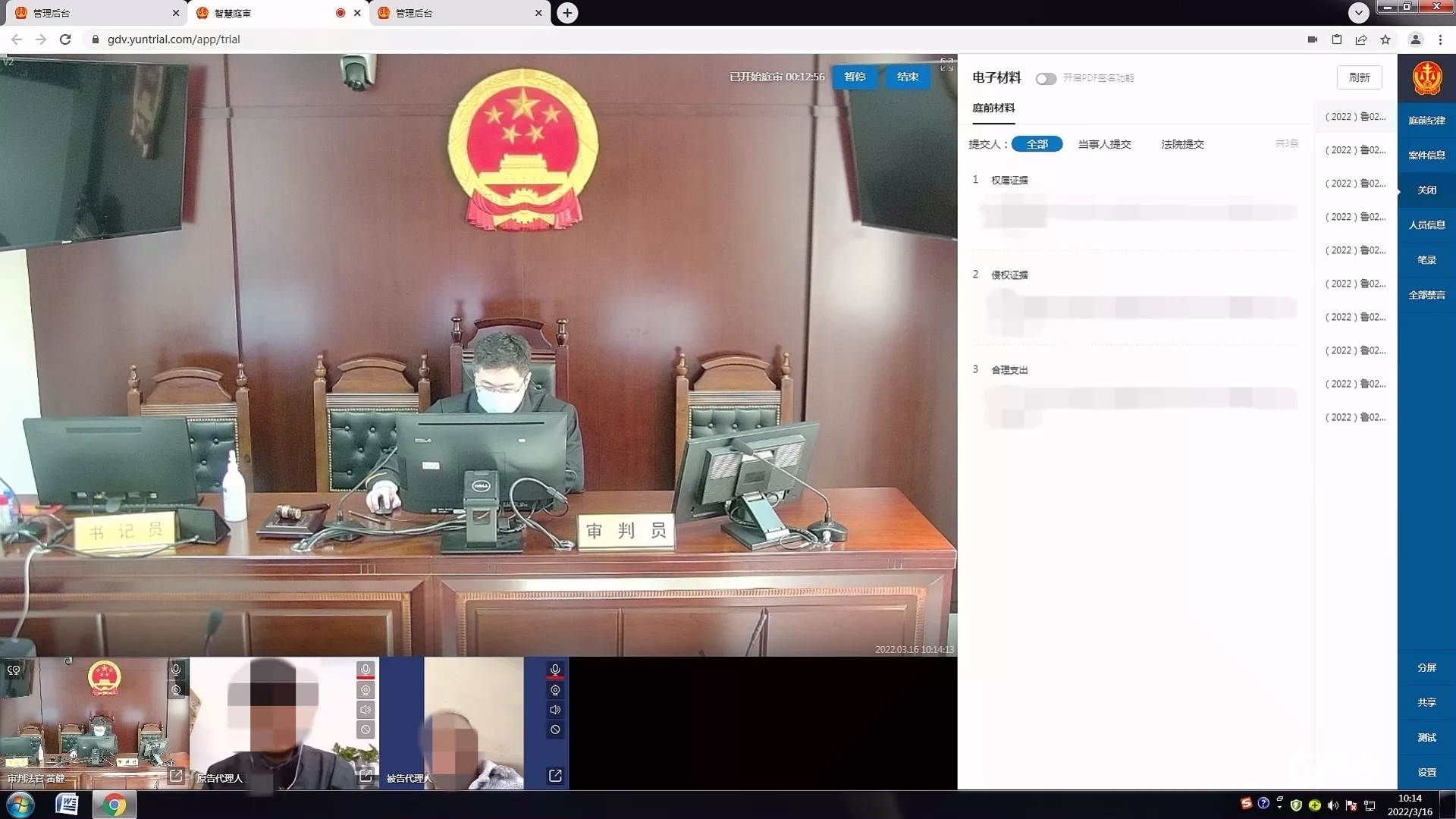
Task: Open 笔录 transcript sidebar item
Action: [1426, 260]
